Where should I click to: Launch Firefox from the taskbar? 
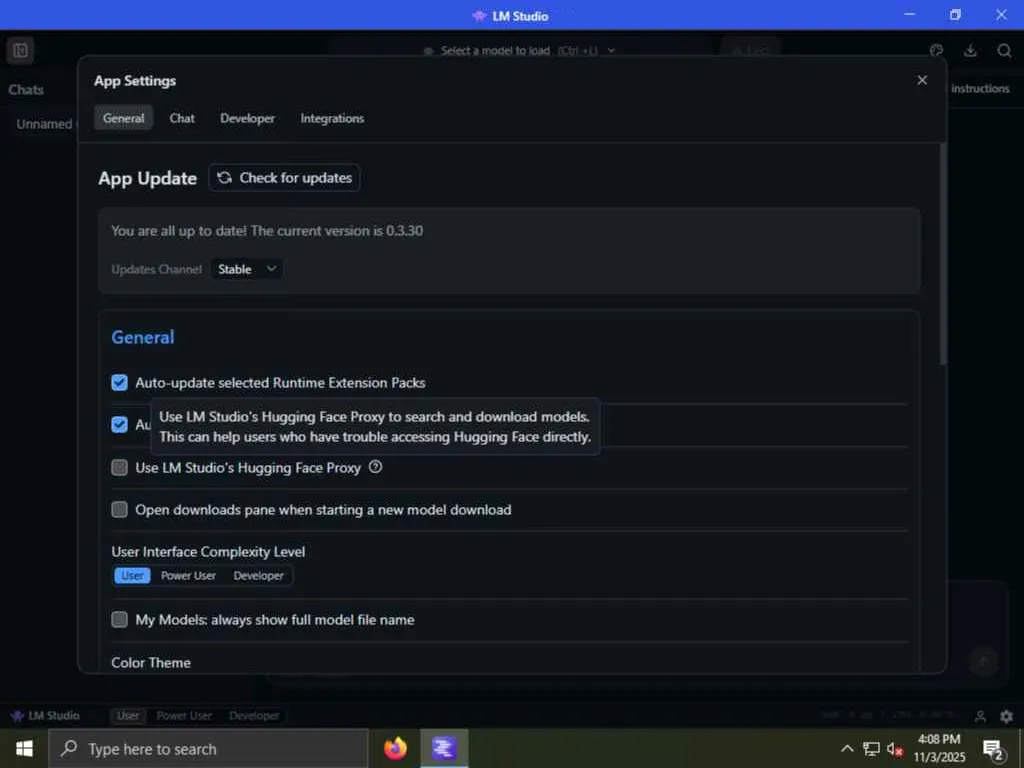coord(395,748)
